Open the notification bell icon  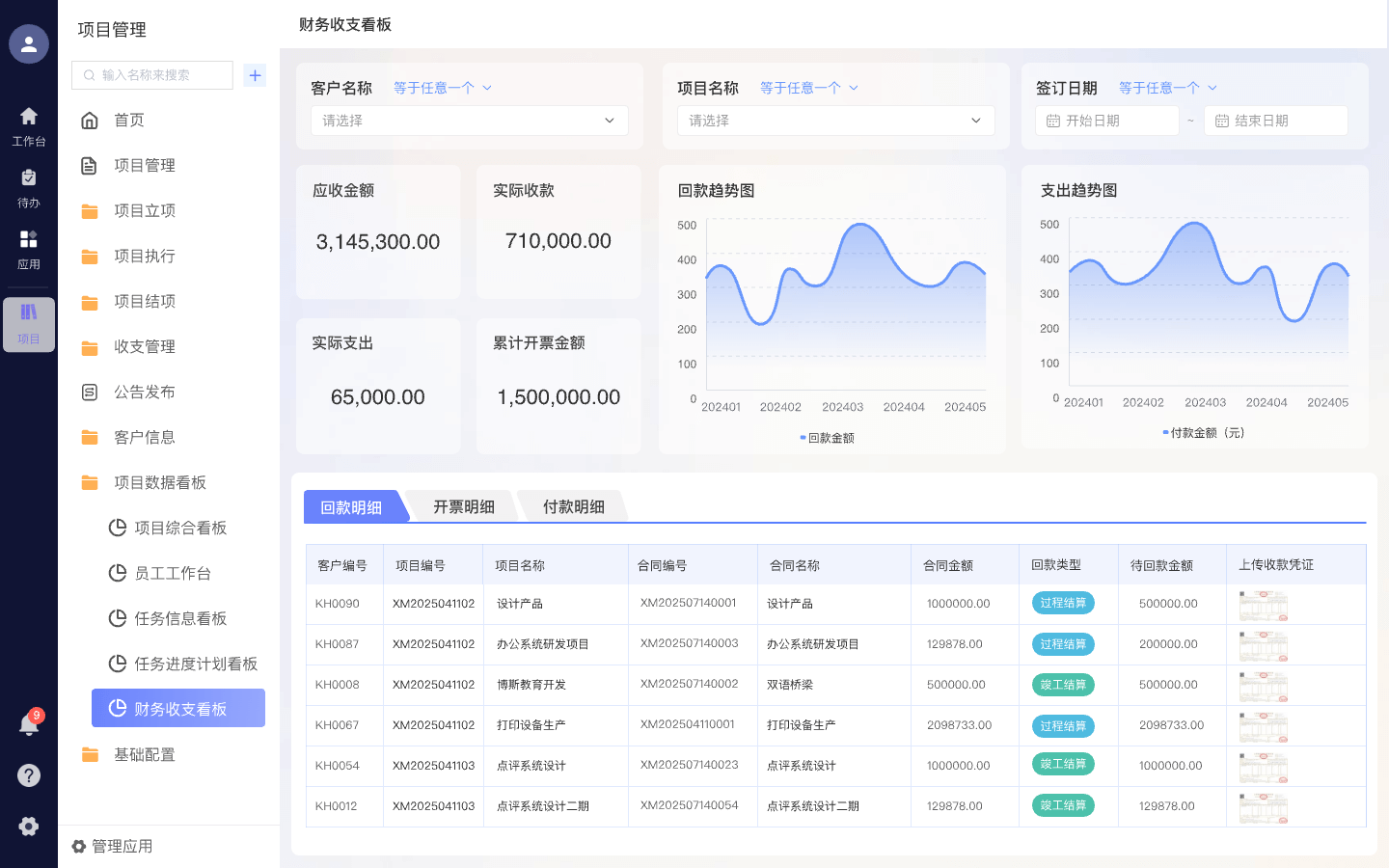[29, 725]
